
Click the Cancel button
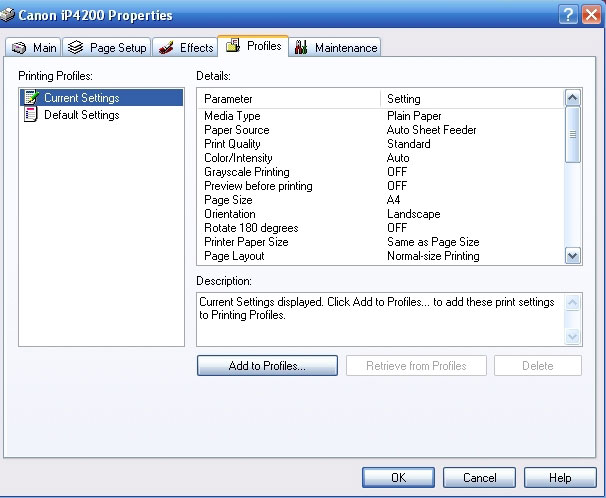click(479, 478)
